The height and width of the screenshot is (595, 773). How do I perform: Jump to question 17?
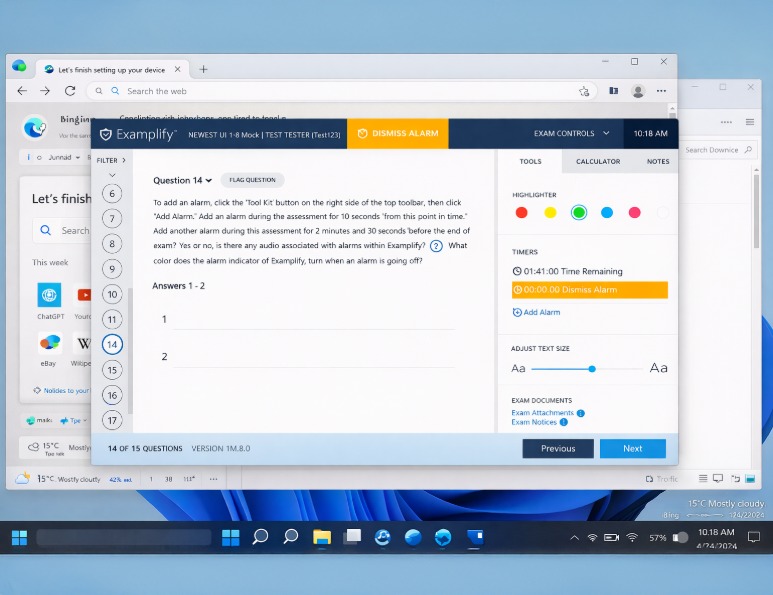click(x=112, y=420)
